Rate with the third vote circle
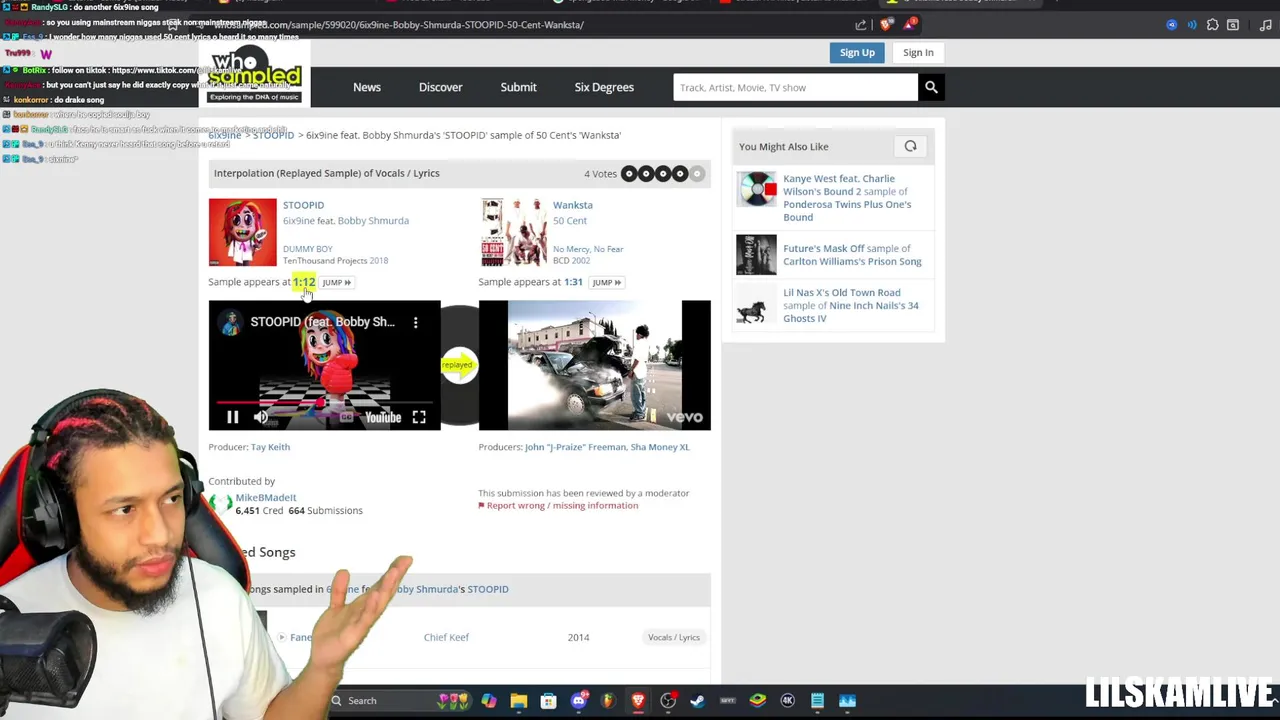This screenshot has width=1280, height=720. pyautogui.click(x=663, y=174)
